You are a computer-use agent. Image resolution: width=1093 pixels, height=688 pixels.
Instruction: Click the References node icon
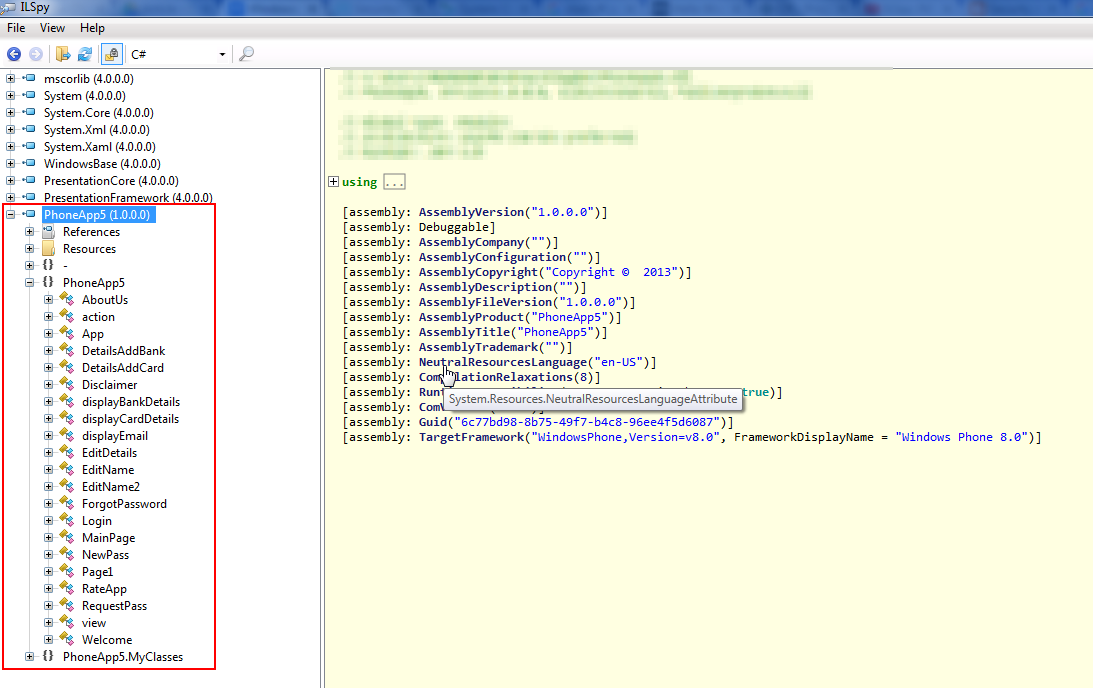[48, 231]
